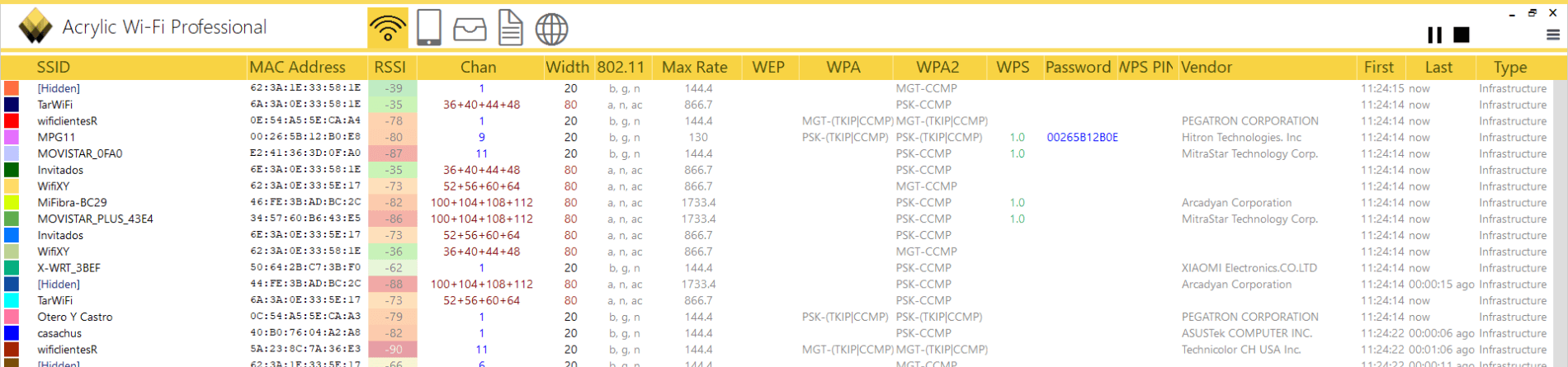Screen dimensions: 1568x367
Task: Click the yellow-green swatch for MiFibra-BC29
Action: (12, 203)
